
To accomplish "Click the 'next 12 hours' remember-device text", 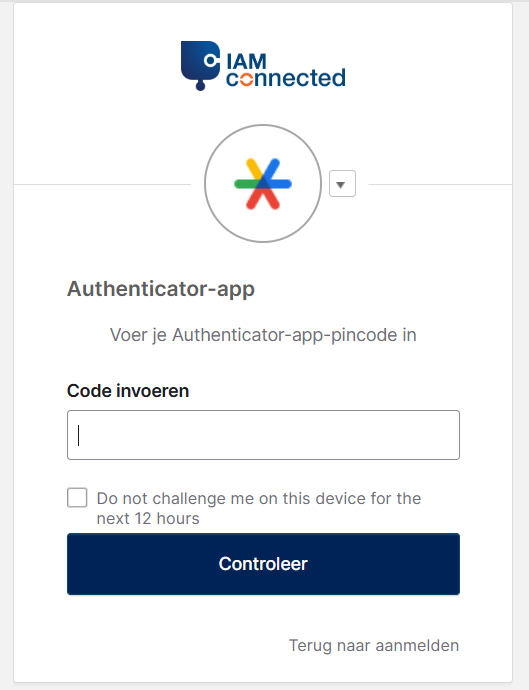I will tap(148, 518).
